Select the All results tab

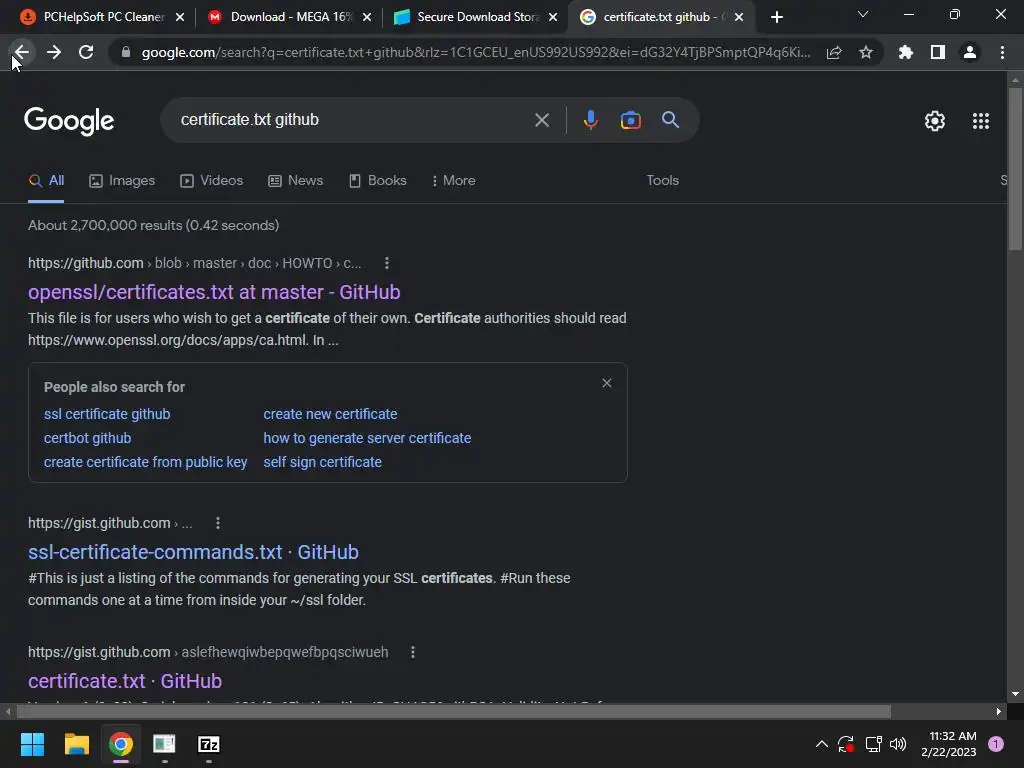[x=46, y=181]
